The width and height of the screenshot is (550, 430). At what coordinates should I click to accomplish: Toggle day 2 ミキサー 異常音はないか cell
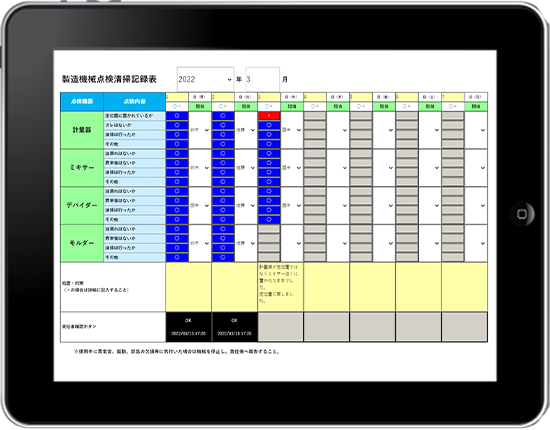pos(223,163)
